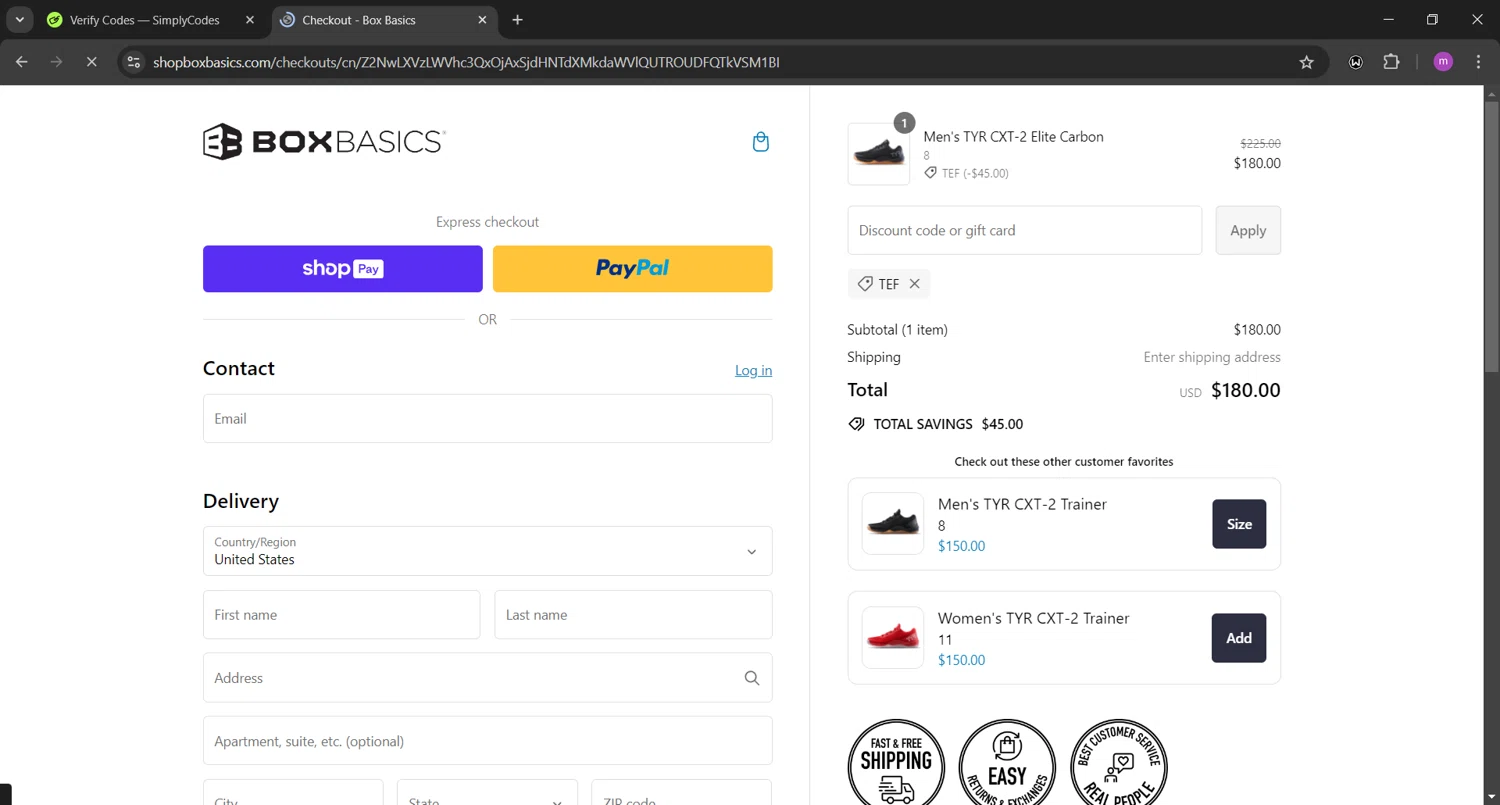This screenshot has width=1500, height=805.
Task: Remove the TEF discount code tag
Action: [914, 284]
